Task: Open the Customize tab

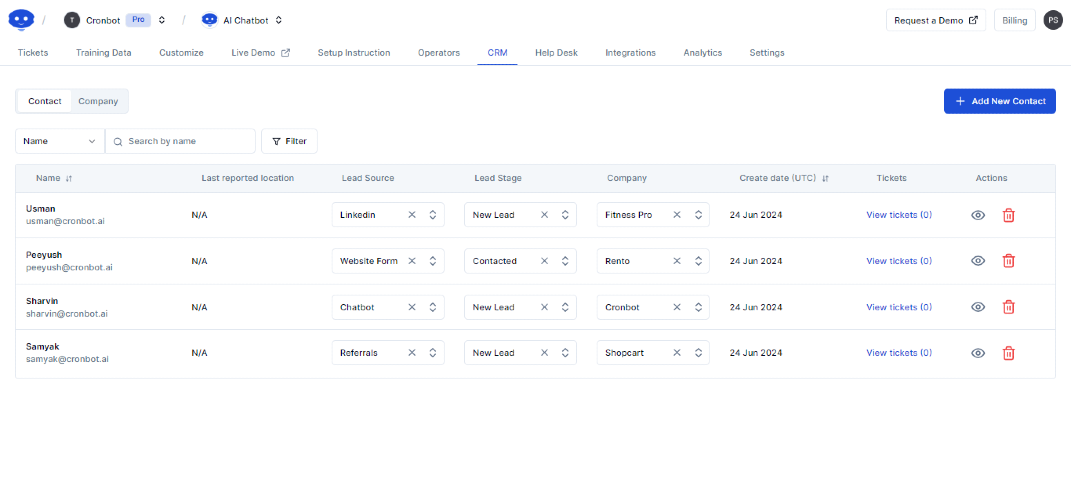Action: point(181,53)
